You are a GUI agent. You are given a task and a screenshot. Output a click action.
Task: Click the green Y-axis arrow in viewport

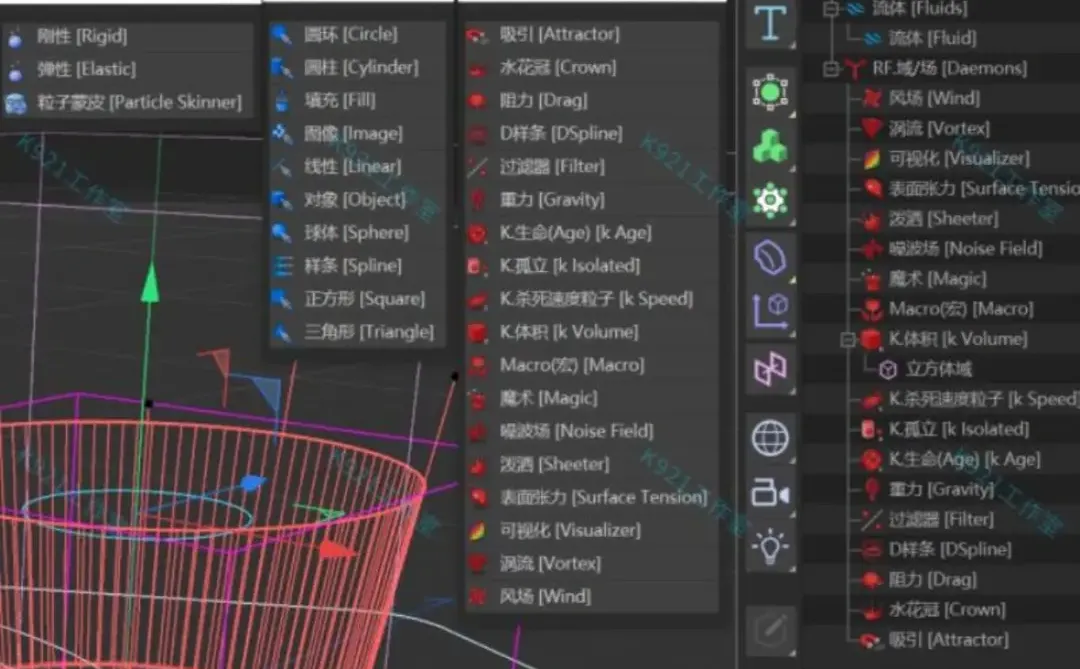(150, 282)
